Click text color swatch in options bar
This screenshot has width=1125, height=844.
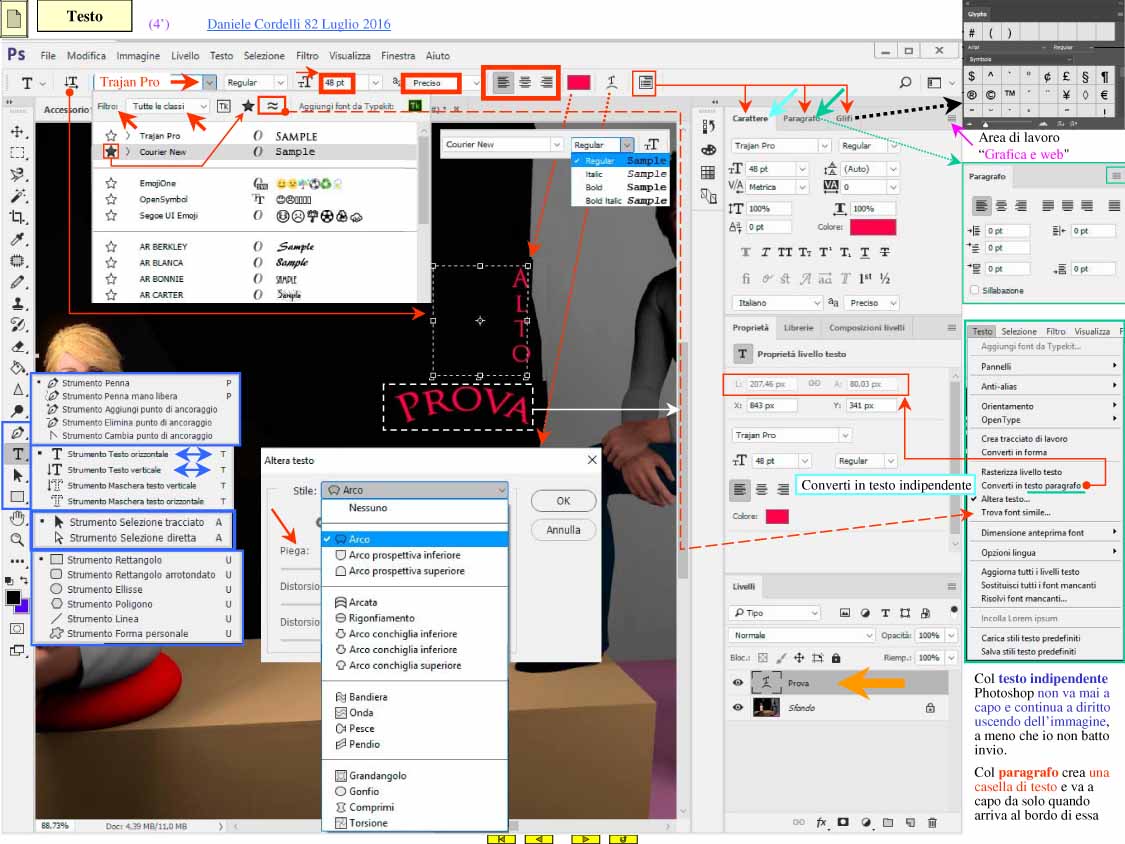tap(578, 83)
